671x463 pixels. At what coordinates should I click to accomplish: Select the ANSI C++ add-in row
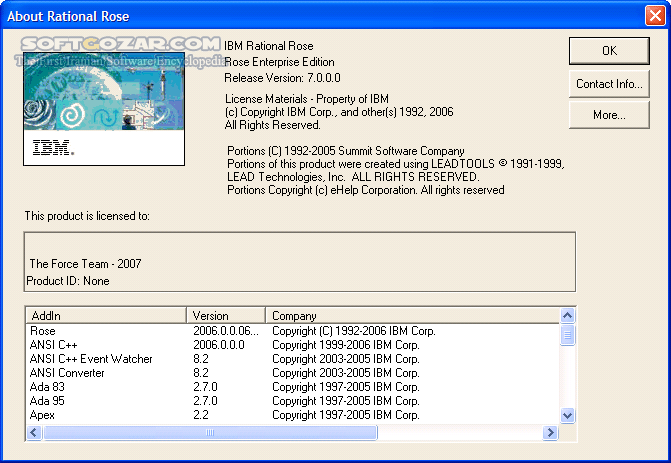tap(293, 345)
